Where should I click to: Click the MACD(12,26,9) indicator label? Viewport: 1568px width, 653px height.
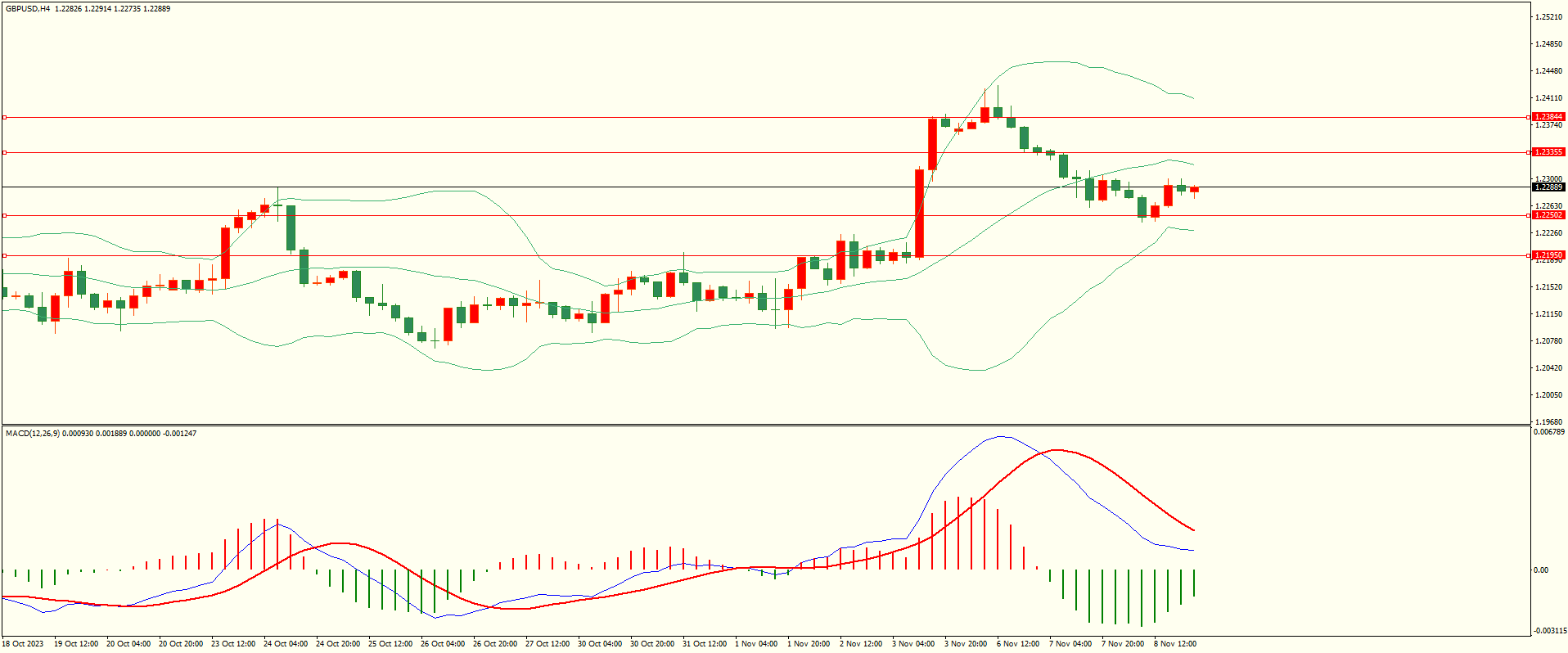(33, 433)
